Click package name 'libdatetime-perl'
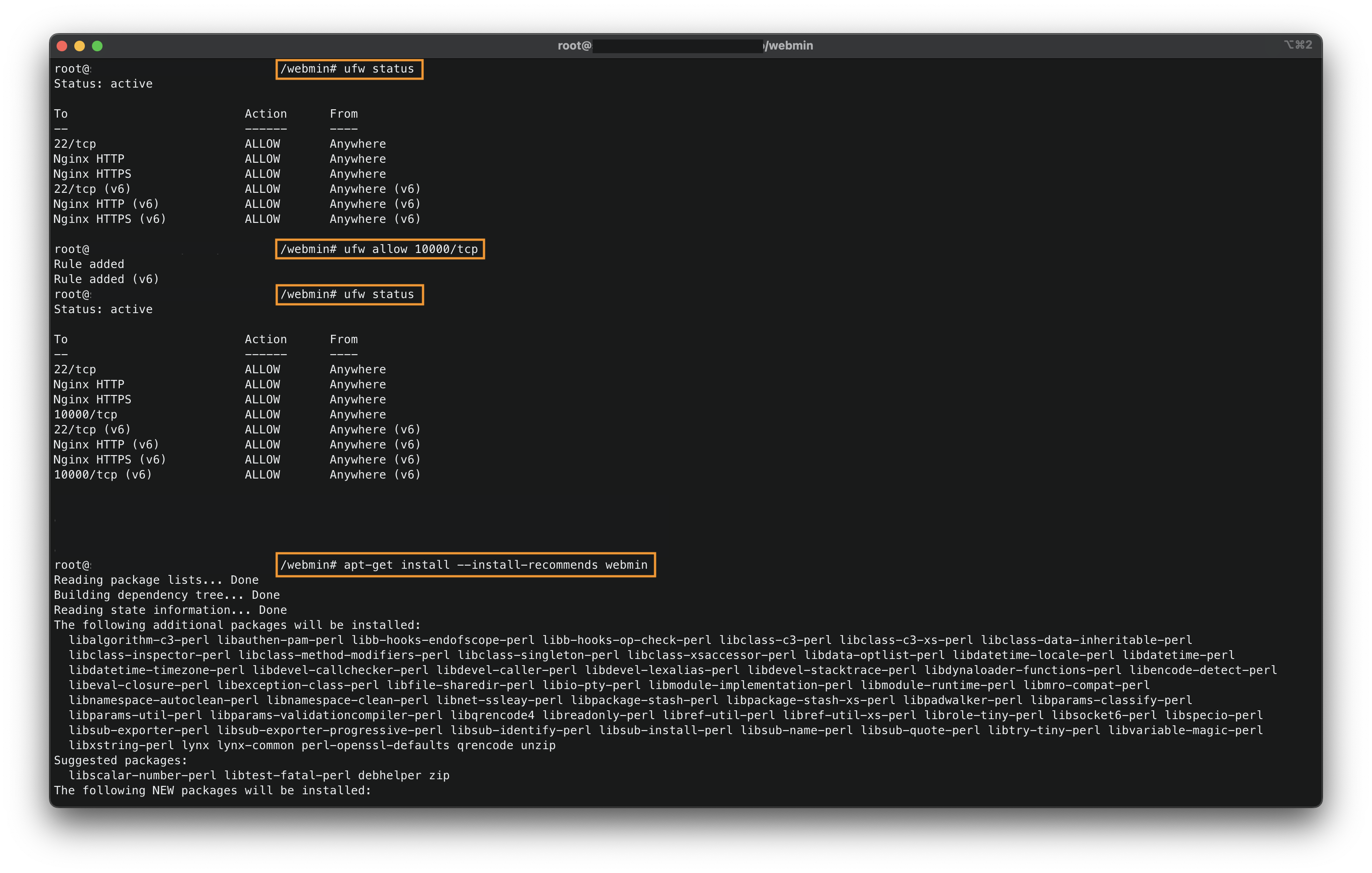Screen dimensions: 1372x873 tap(1178, 655)
